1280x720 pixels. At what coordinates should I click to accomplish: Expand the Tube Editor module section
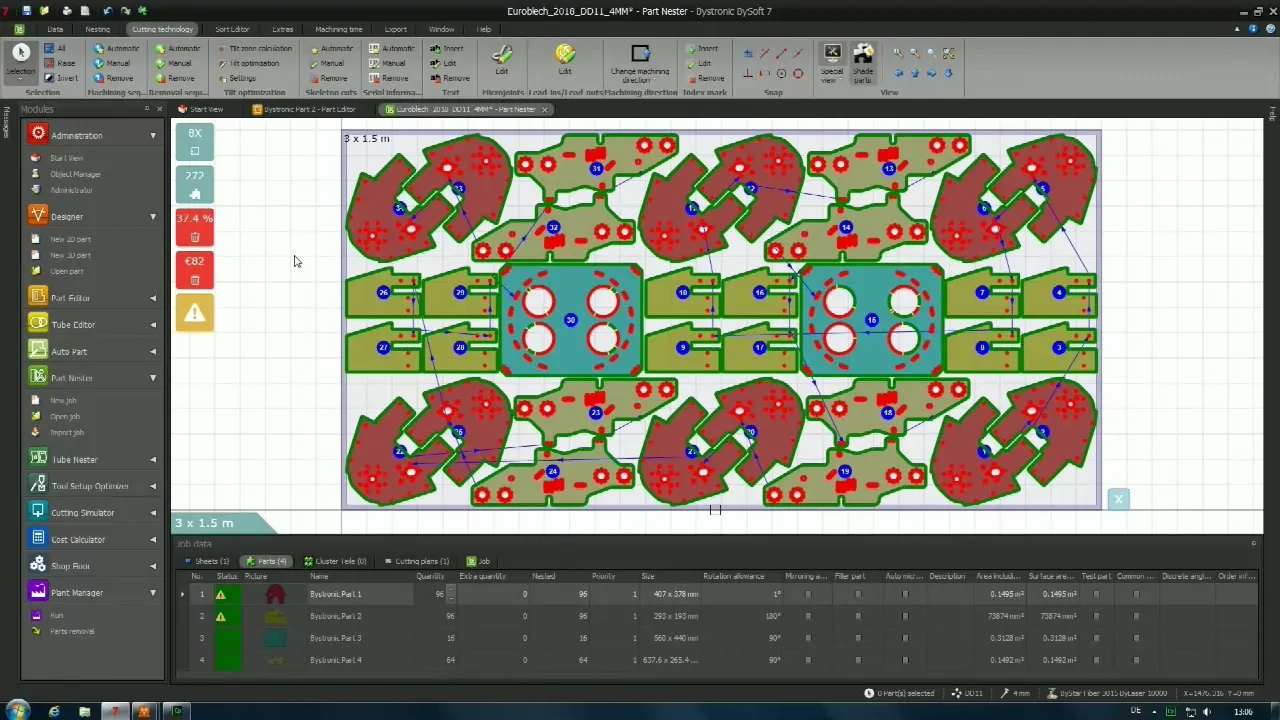point(153,325)
